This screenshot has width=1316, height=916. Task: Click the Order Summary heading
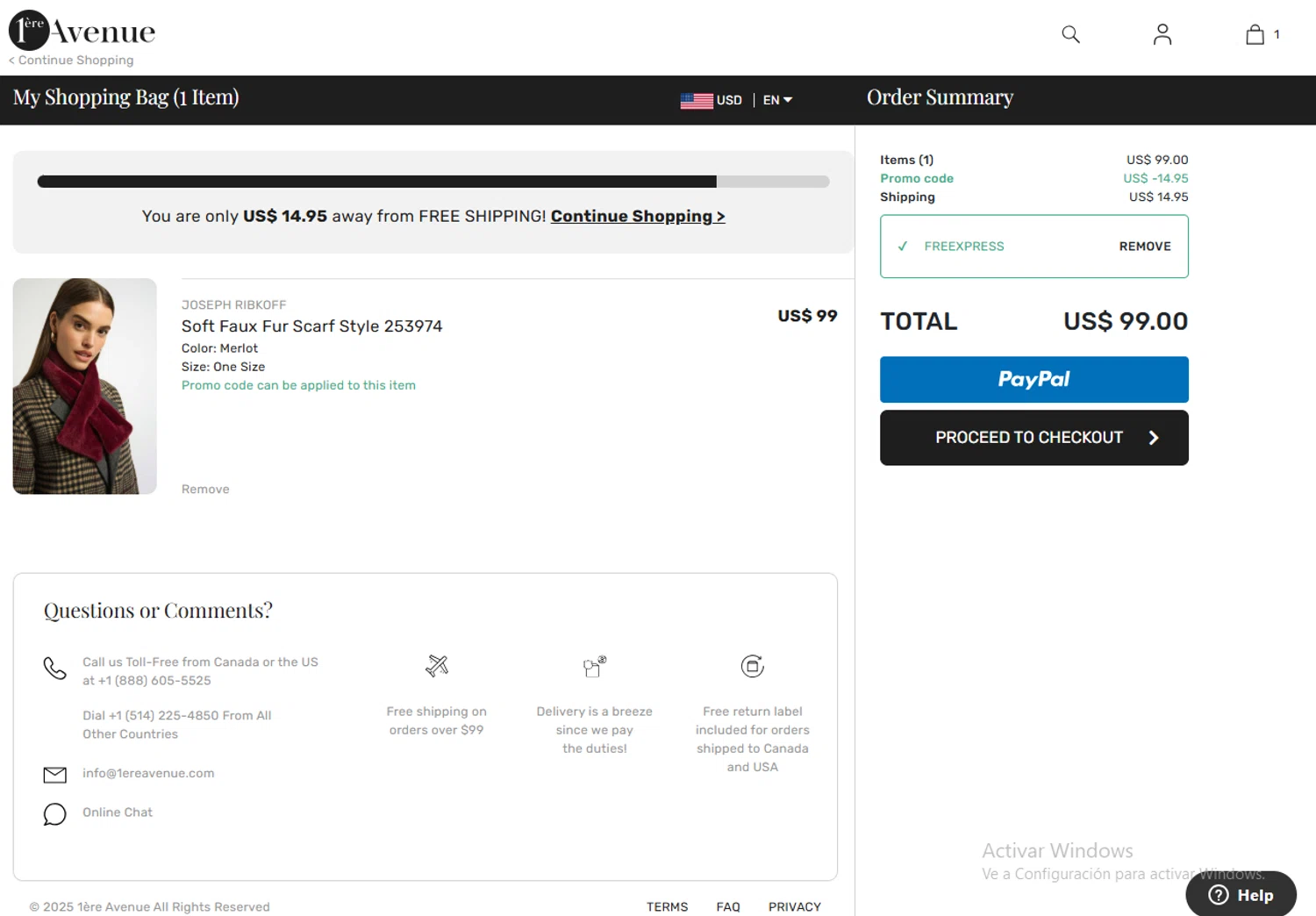940,97
